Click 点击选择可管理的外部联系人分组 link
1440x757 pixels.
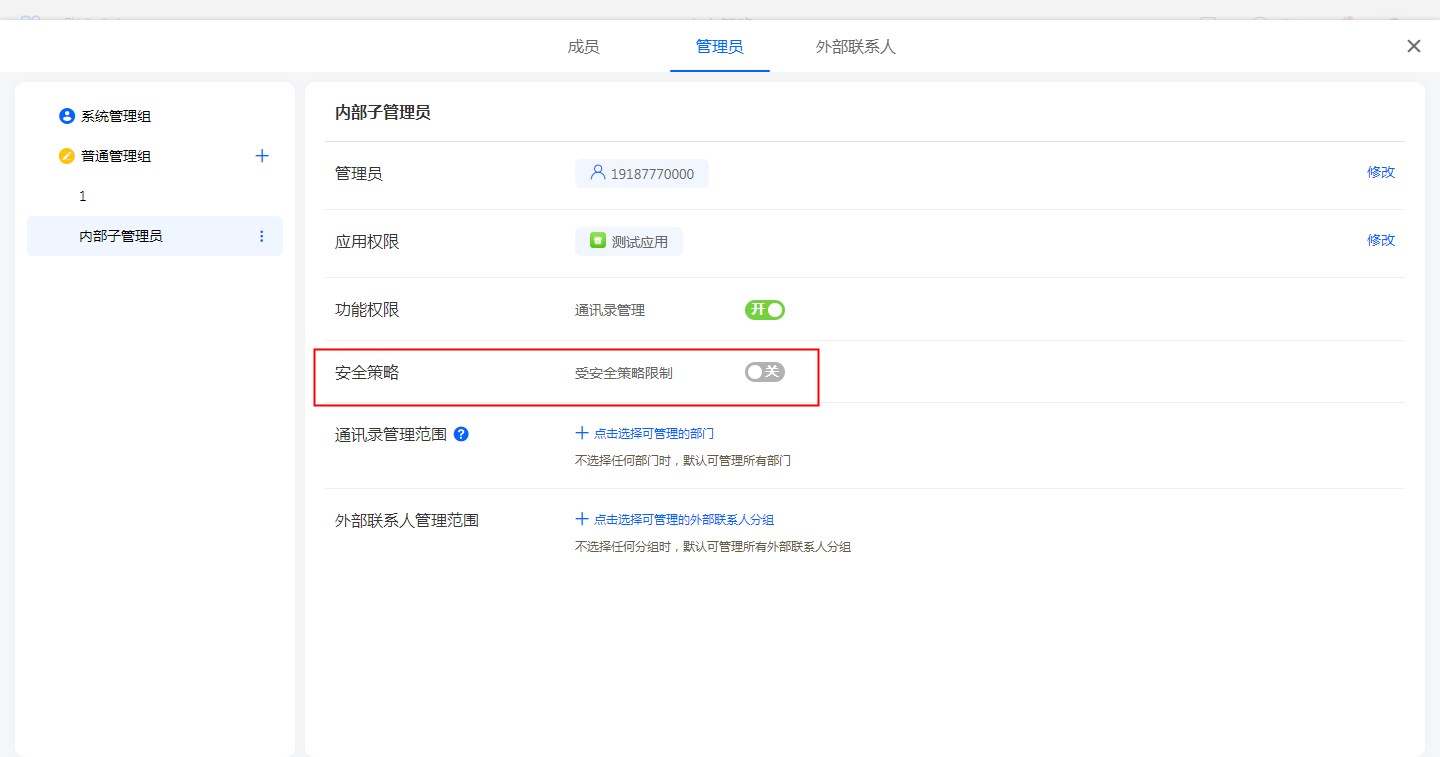(684, 520)
